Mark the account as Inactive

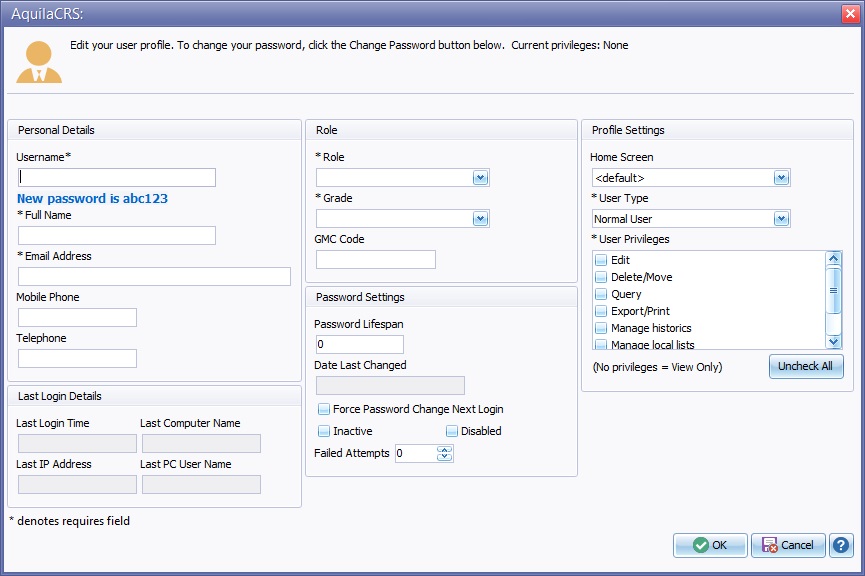tap(324, 431)
